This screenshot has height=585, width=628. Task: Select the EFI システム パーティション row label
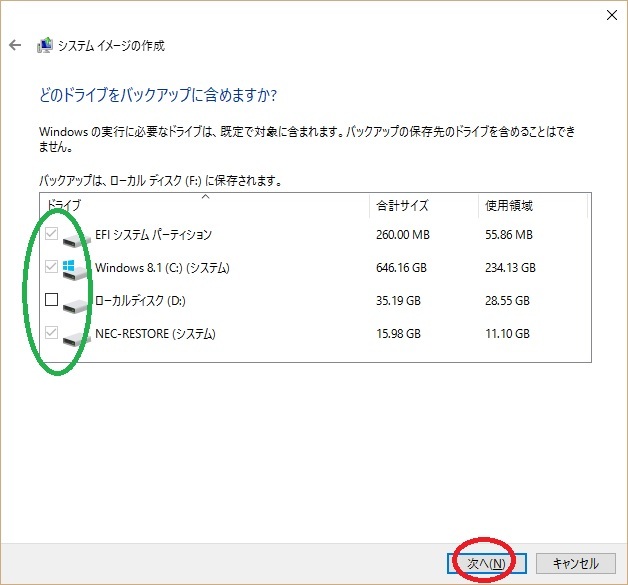click(x=153, y=234)
